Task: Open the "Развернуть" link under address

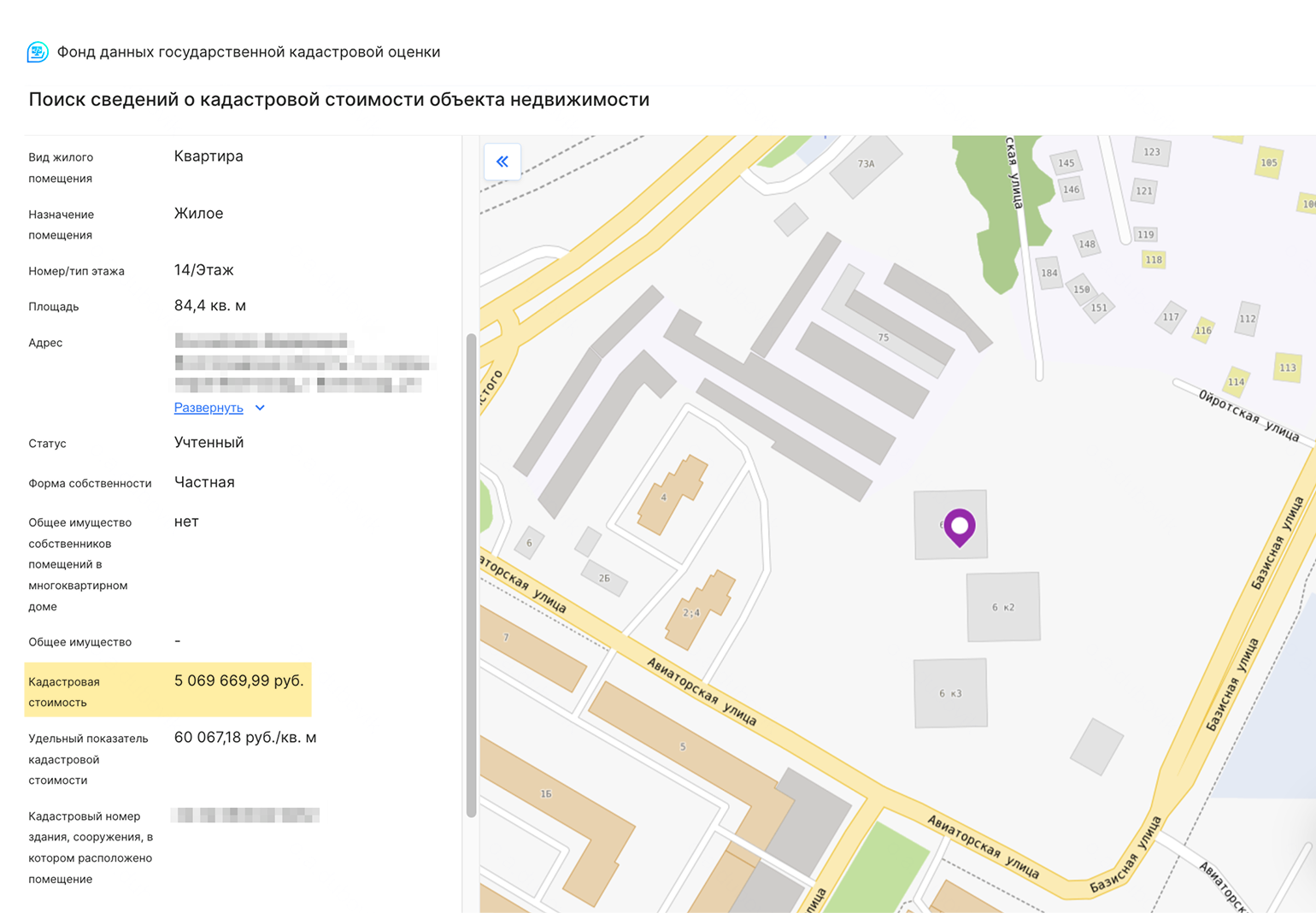Action: coord(209,408)
